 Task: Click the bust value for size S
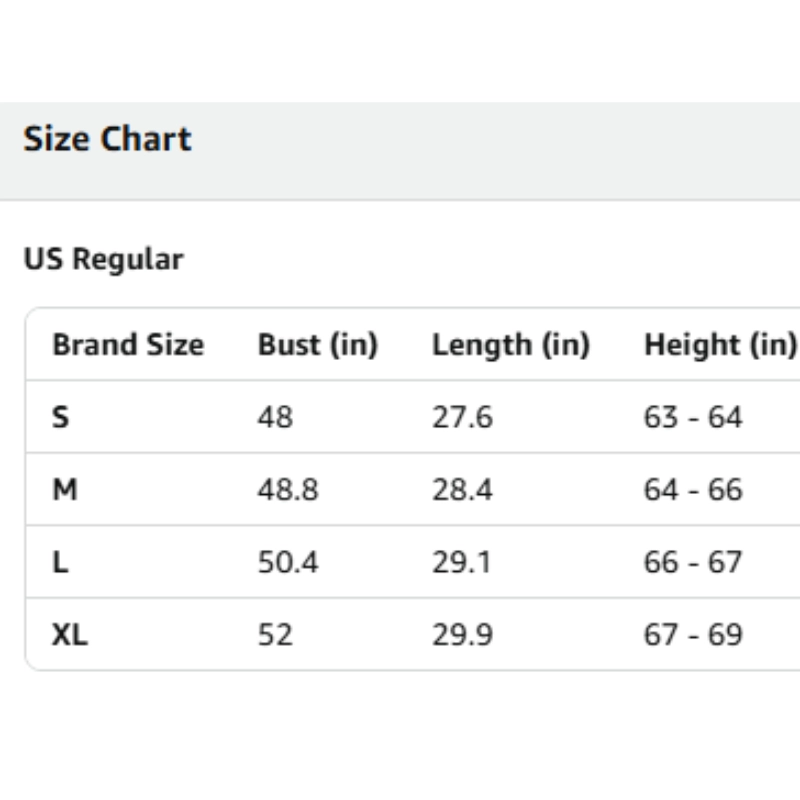pos(275,417)
